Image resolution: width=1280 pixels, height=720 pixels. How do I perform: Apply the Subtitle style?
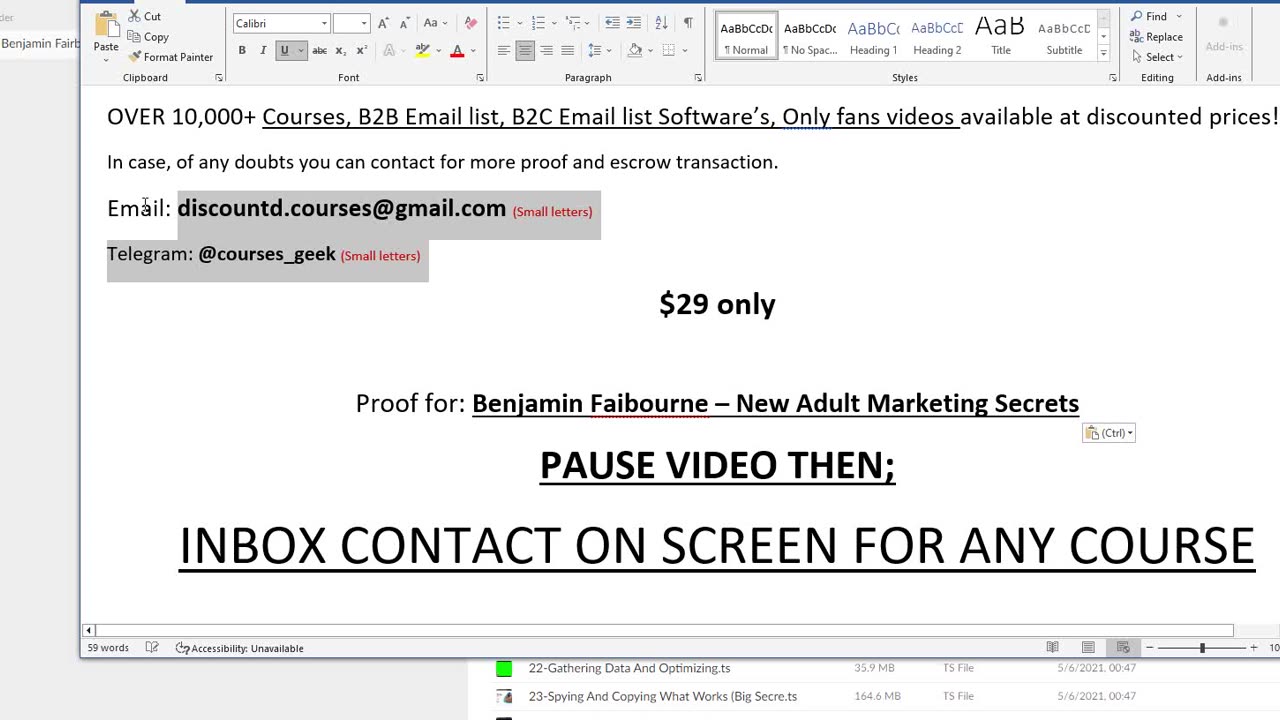1064,36
